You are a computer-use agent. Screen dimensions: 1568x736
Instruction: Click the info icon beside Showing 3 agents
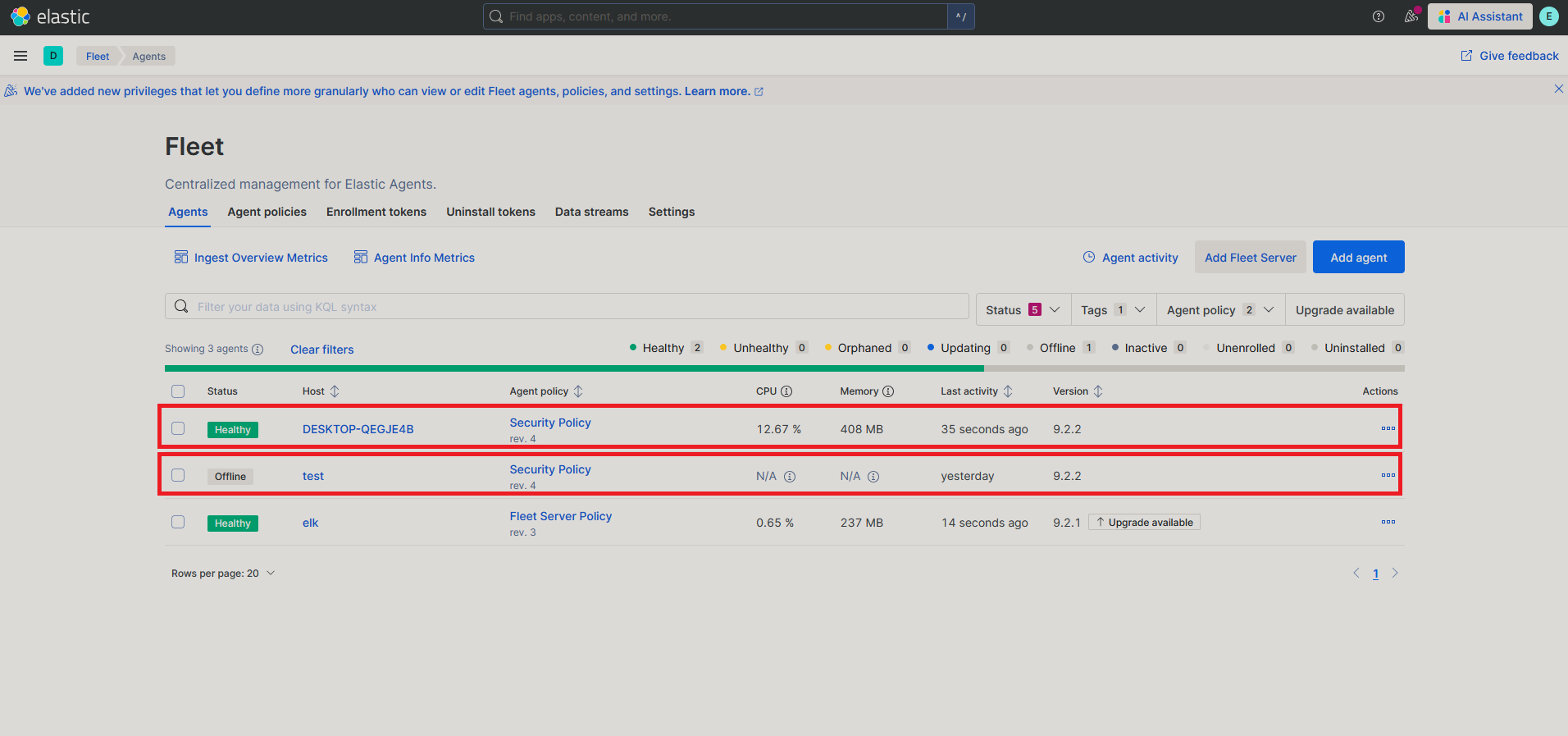pyautogui.click(x=258, y=350)
